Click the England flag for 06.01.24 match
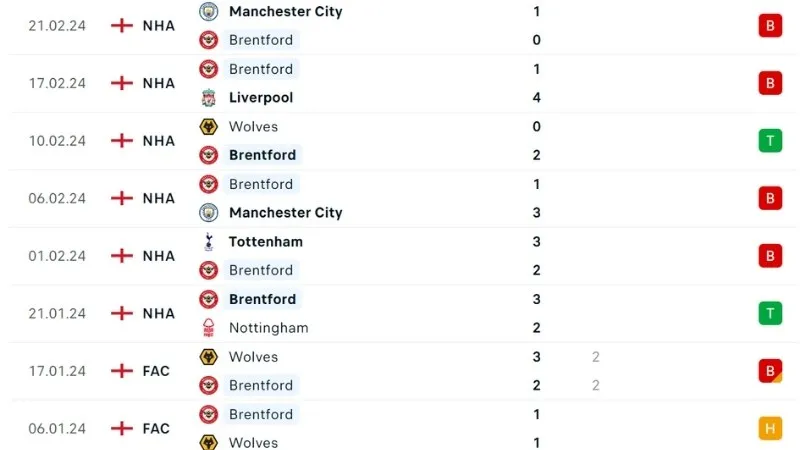800x450 pixels. pos(122,428)
